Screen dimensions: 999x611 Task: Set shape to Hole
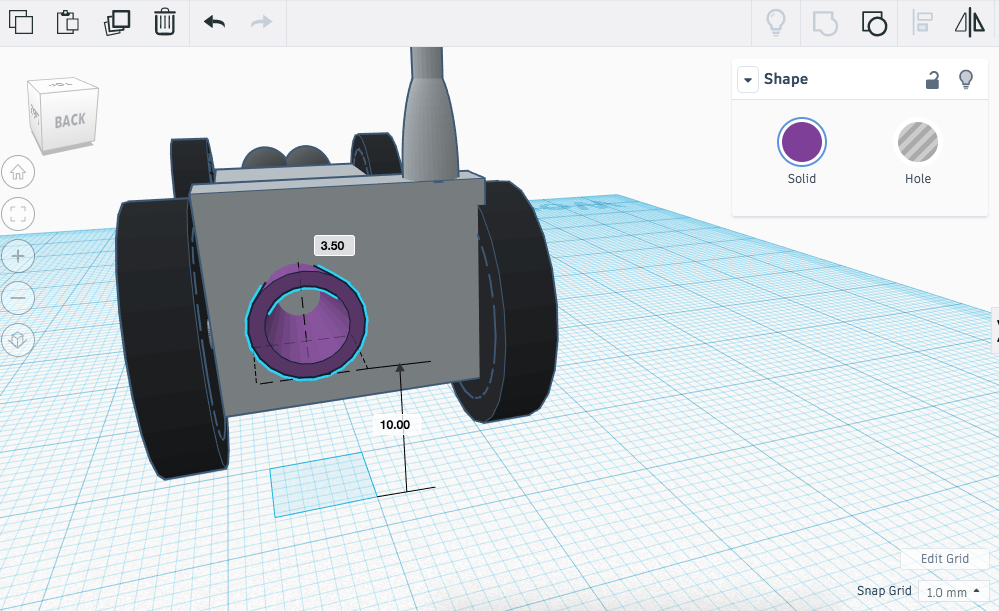point(917,142)
